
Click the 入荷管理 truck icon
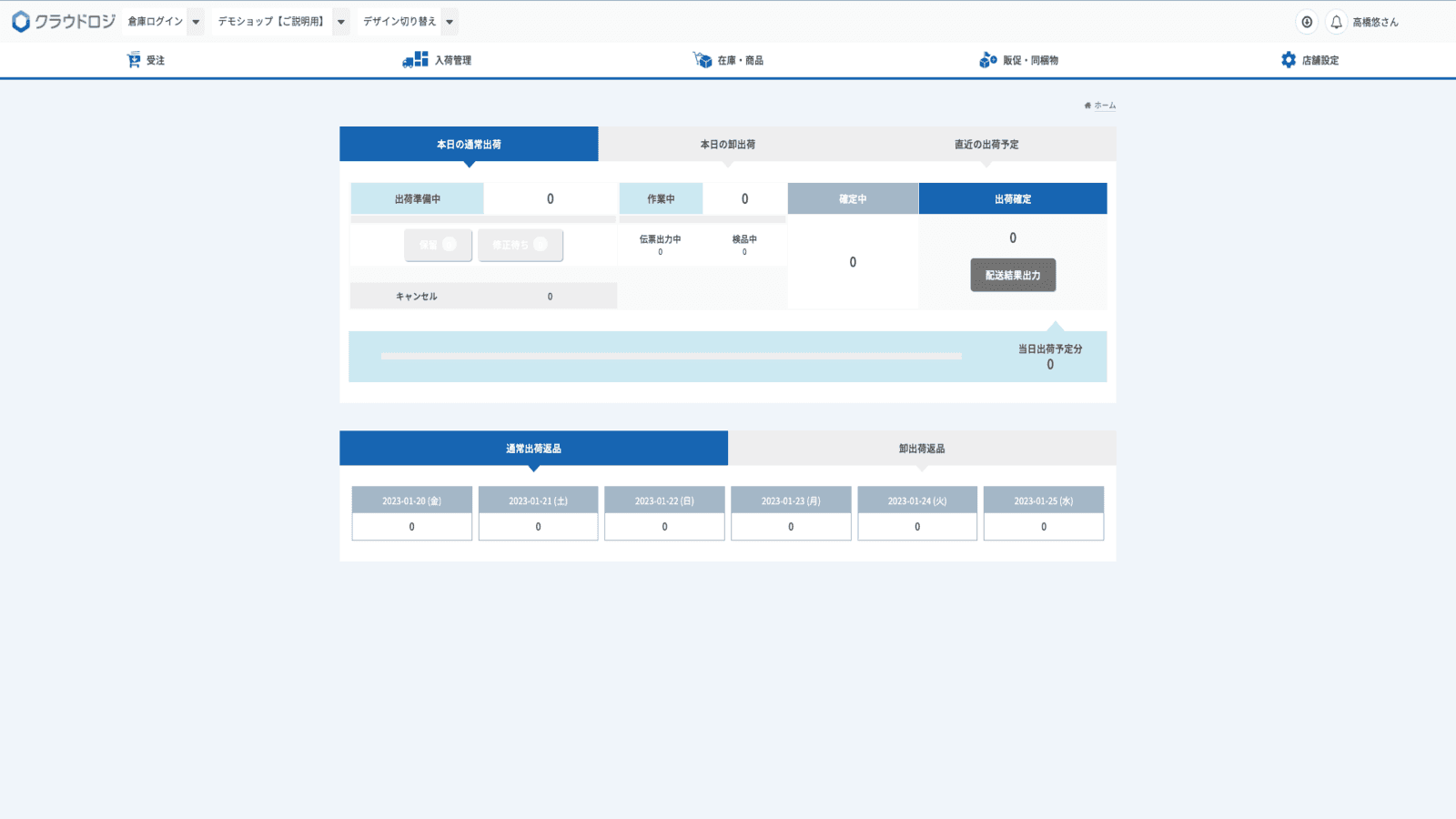click(x=415, y=60)
